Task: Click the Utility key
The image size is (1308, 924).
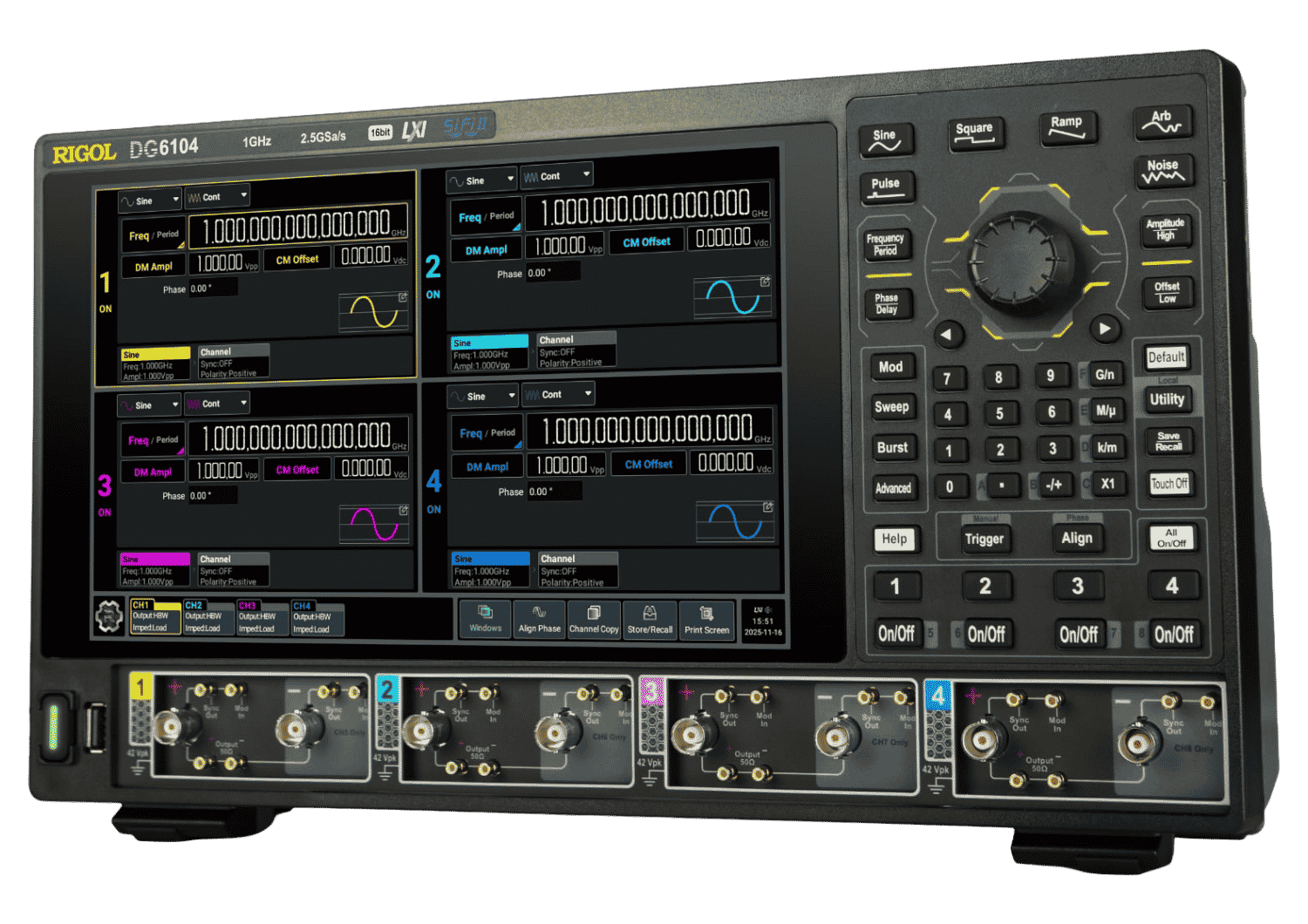Action: [x=1167, y=399]
